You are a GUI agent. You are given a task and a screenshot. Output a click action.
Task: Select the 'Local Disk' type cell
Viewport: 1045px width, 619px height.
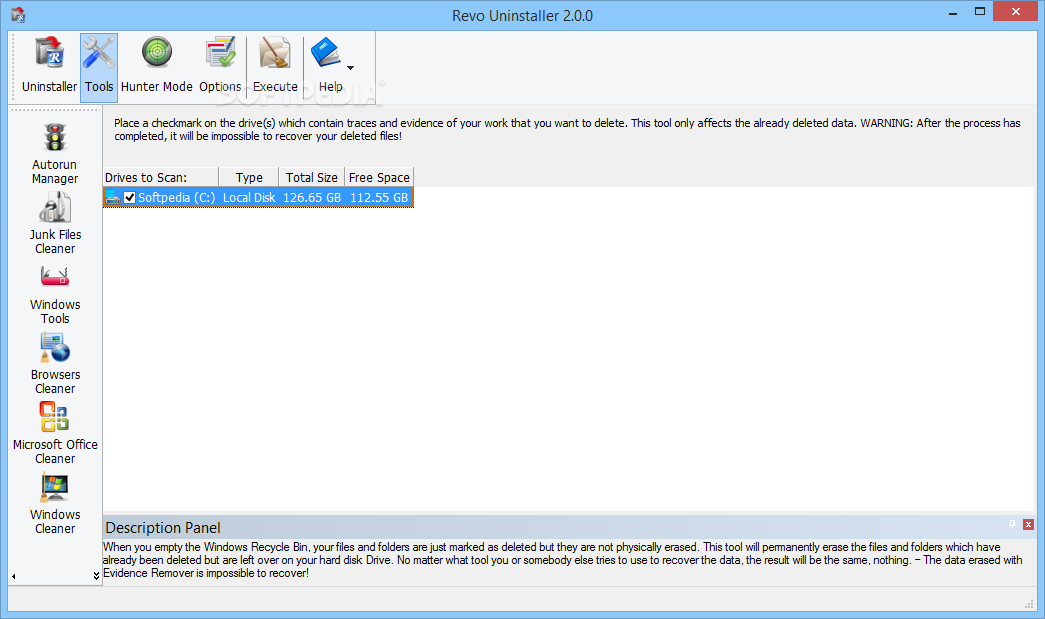point(249,198)
